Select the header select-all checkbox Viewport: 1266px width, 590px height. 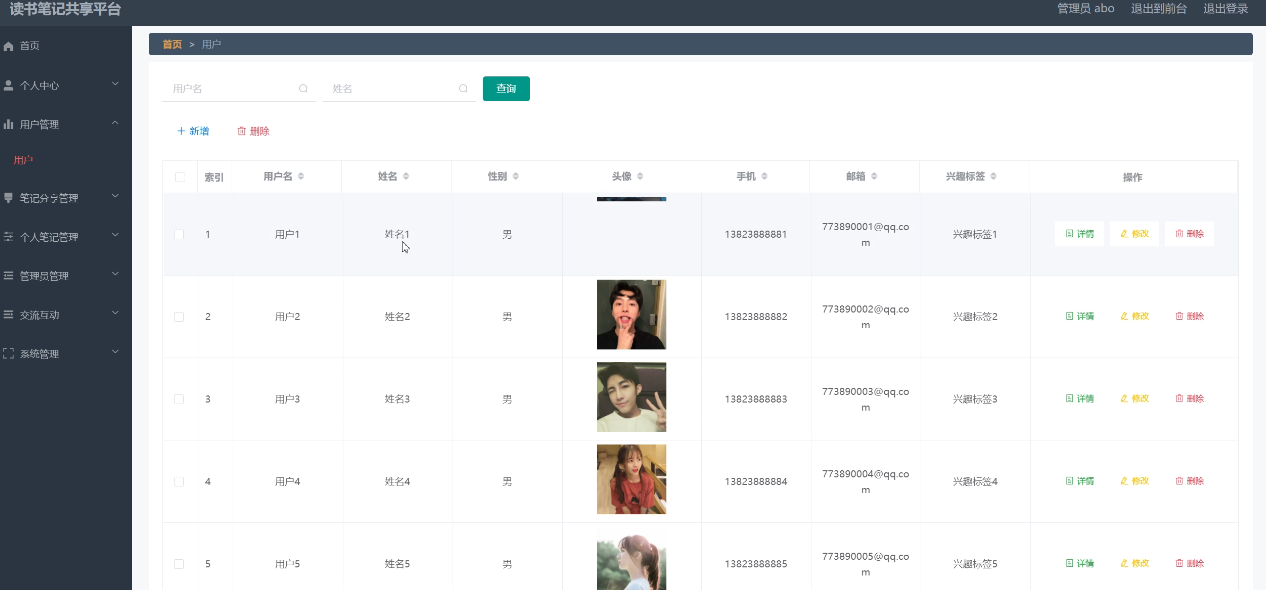(180, 177)
